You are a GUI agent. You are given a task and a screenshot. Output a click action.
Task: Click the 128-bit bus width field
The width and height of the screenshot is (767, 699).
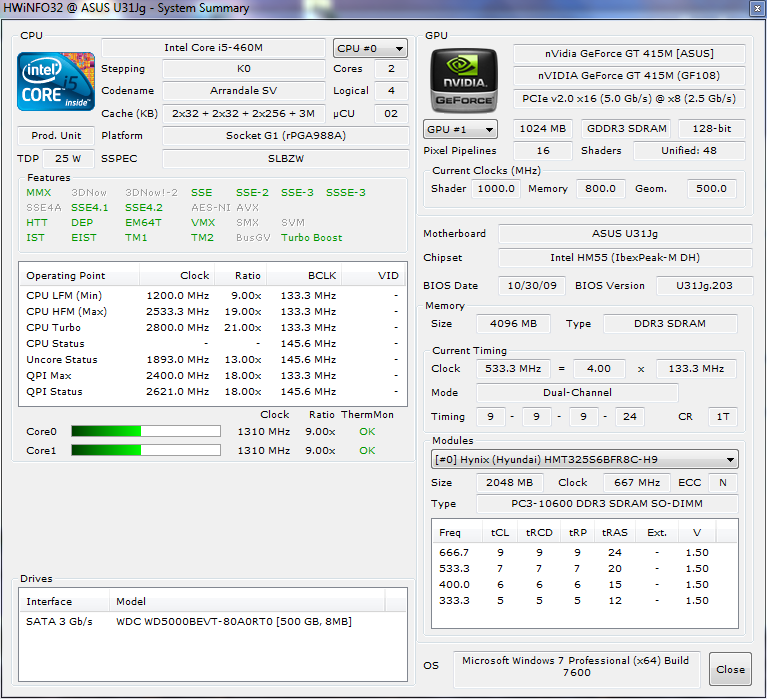(712, 129)
